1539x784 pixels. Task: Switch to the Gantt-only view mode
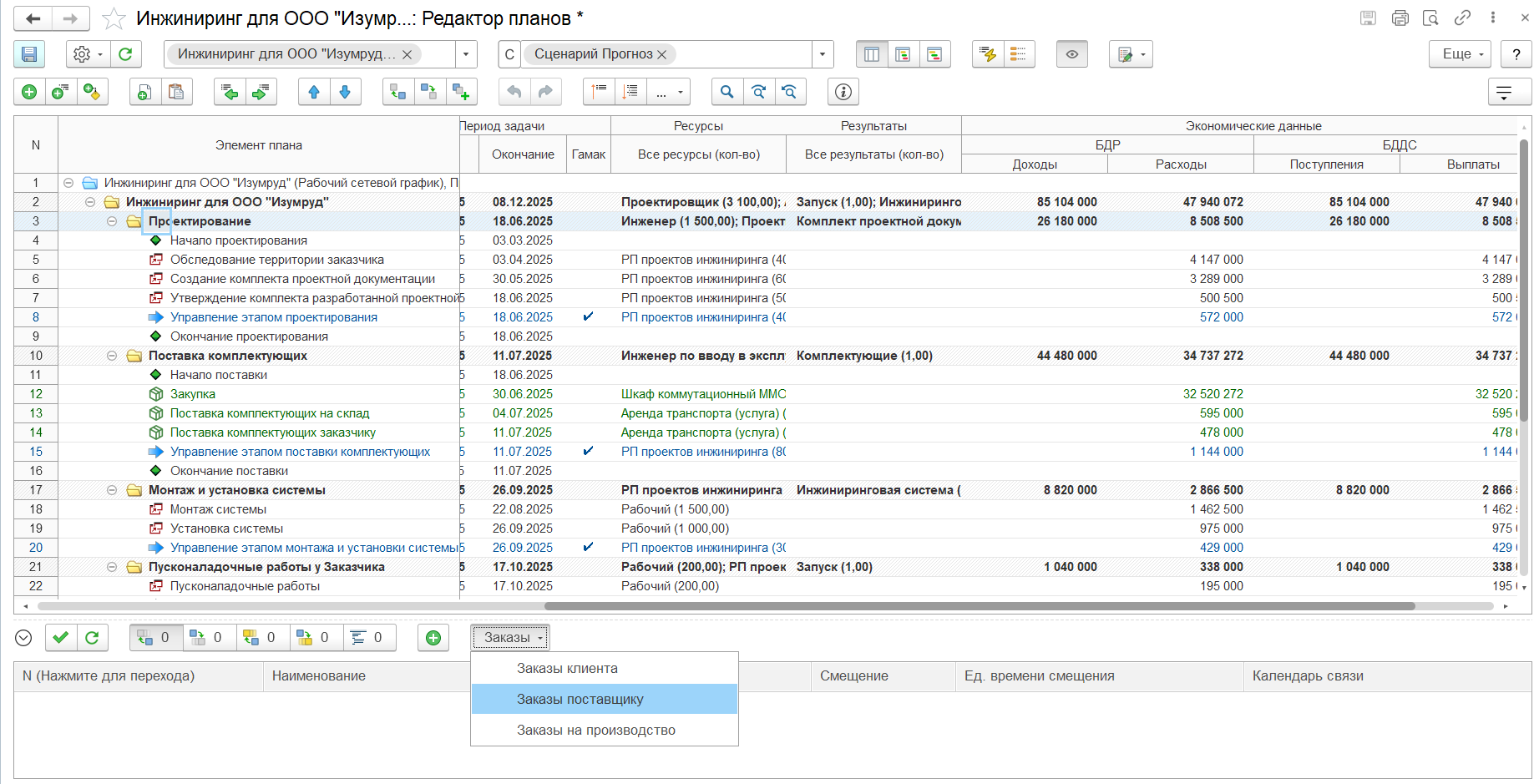934,54
